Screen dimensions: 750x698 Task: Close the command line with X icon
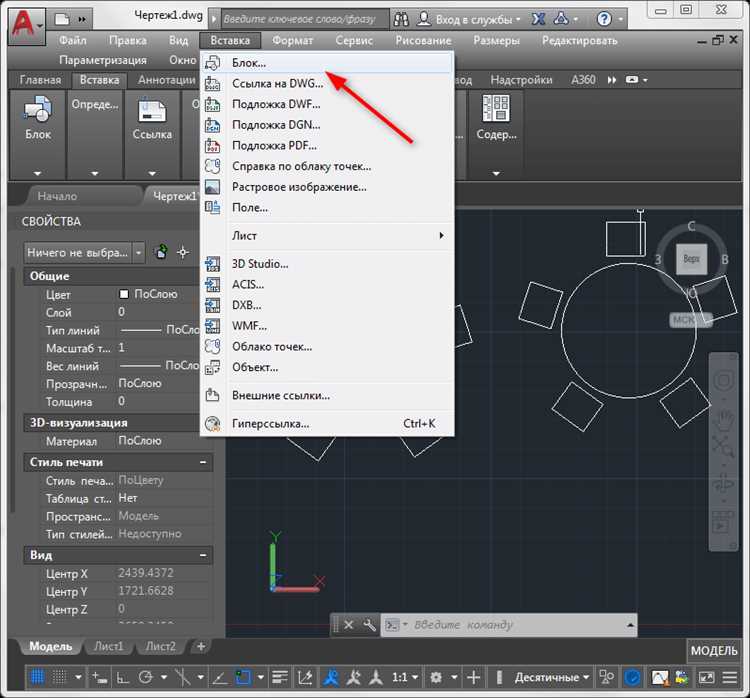(349, 625)
